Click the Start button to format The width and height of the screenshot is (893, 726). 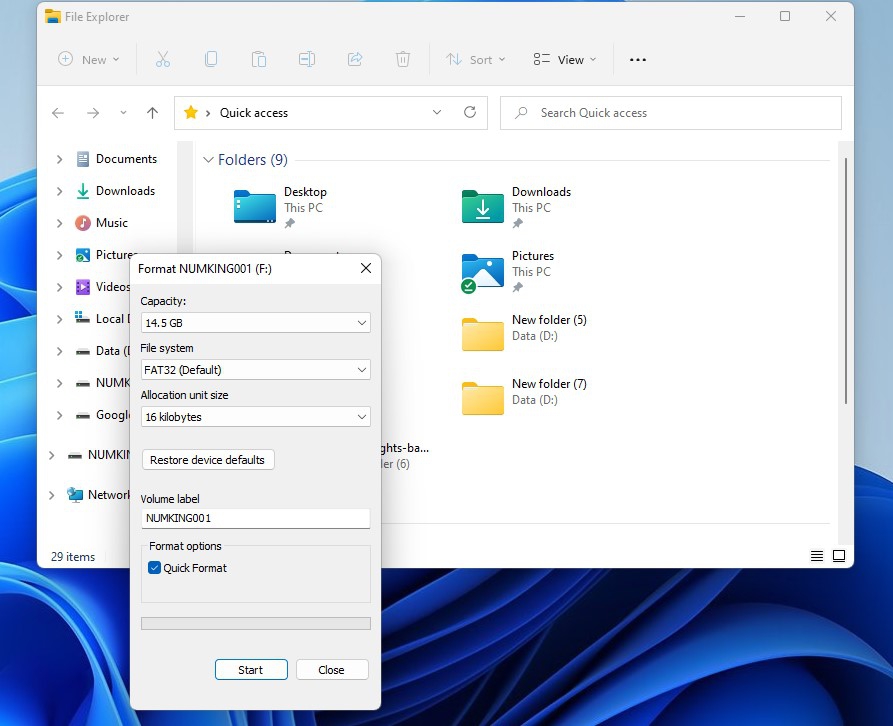(x=251, y=670)
